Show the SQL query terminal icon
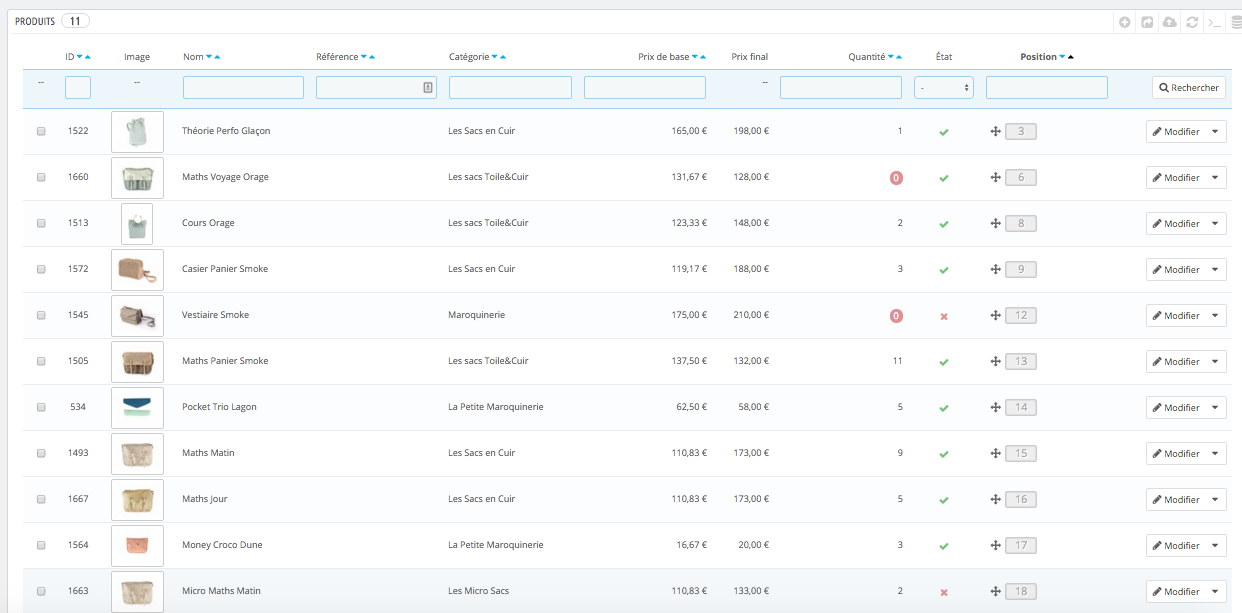The width and height of the screenshot is (1242, 613). (x=1213, y=22)
